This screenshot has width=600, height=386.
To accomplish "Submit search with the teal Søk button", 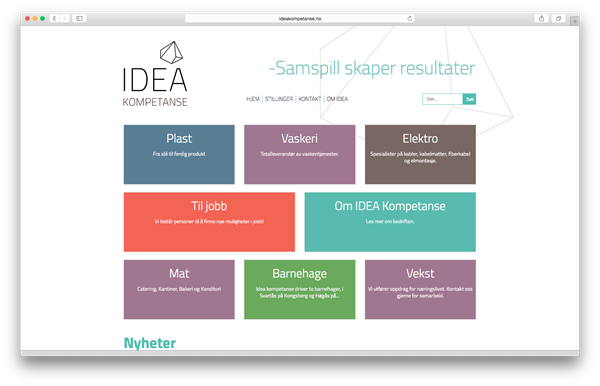I will (x=470, y=99).
